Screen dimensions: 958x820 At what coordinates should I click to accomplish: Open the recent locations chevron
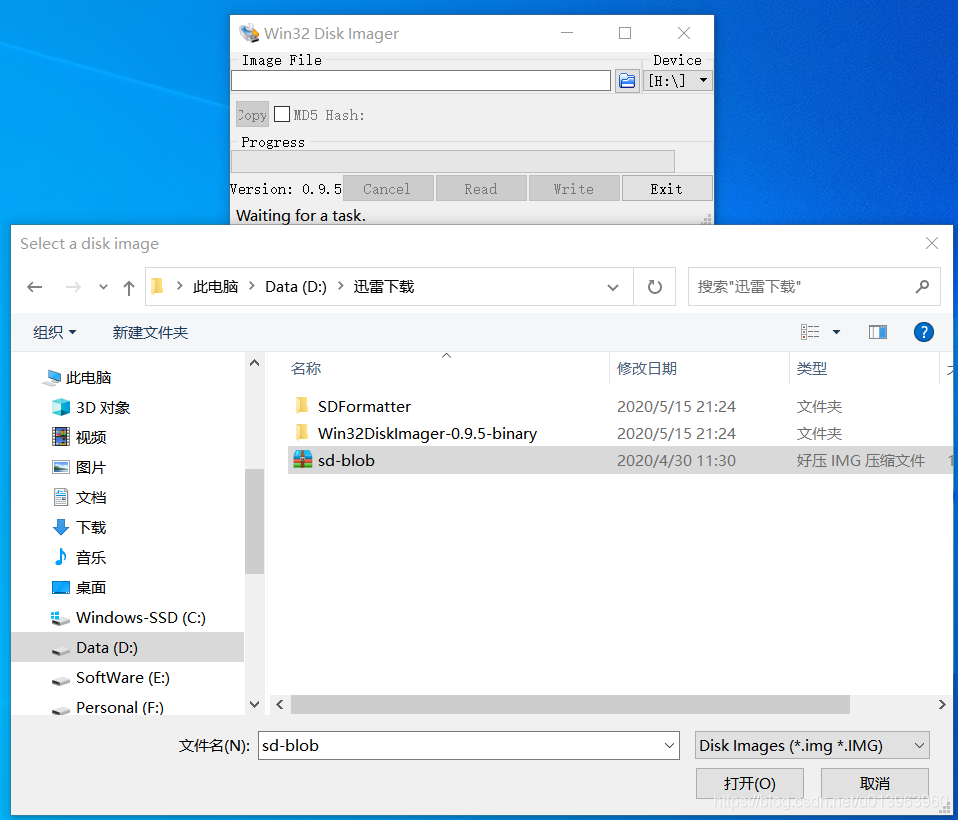coord(103,287)
